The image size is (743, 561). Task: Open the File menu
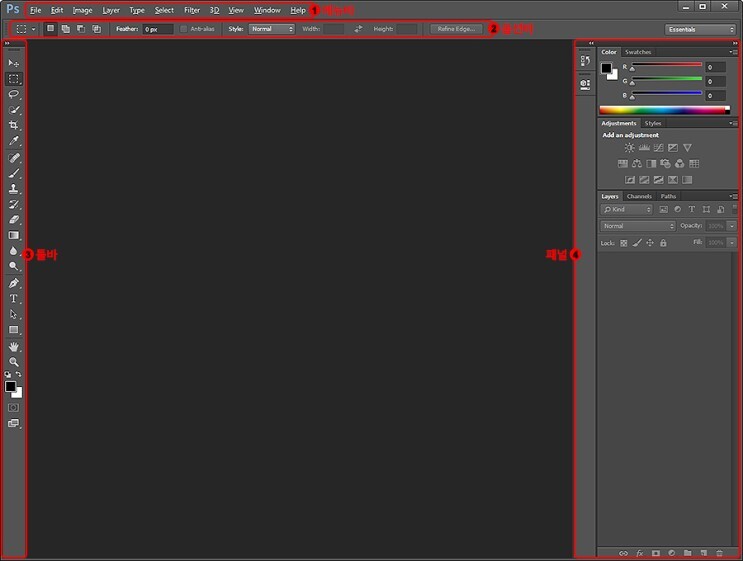(x=36, y=10)
